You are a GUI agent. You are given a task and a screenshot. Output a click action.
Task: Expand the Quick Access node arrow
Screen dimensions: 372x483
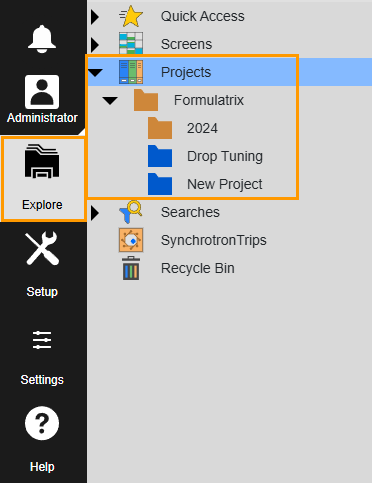[x=95, y=17]
